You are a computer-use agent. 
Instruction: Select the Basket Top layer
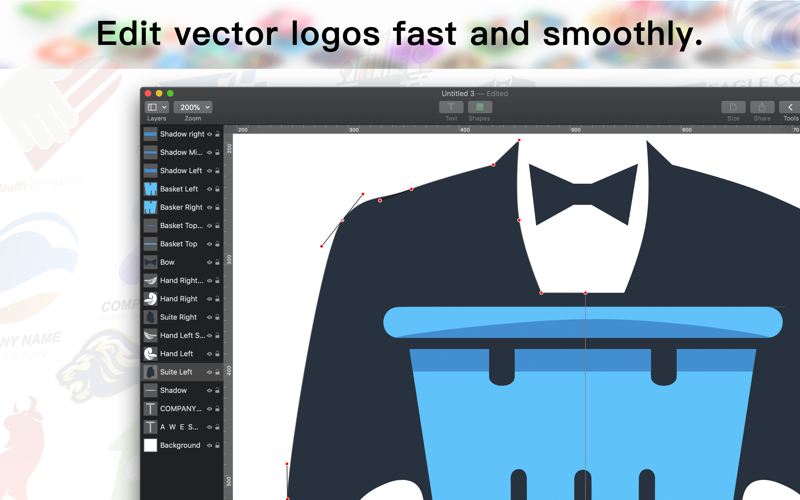182,244
